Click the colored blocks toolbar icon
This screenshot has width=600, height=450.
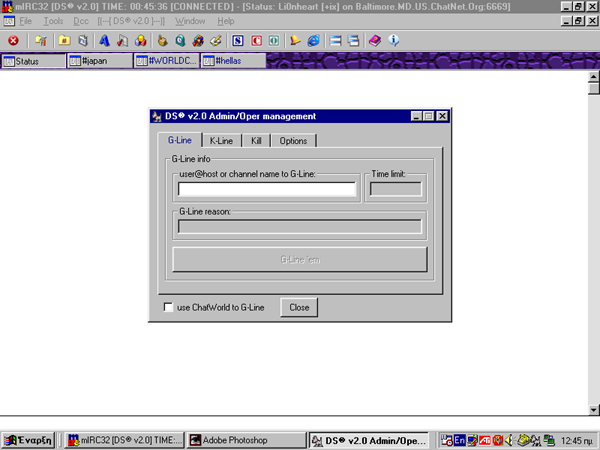[x=141, y=41]
